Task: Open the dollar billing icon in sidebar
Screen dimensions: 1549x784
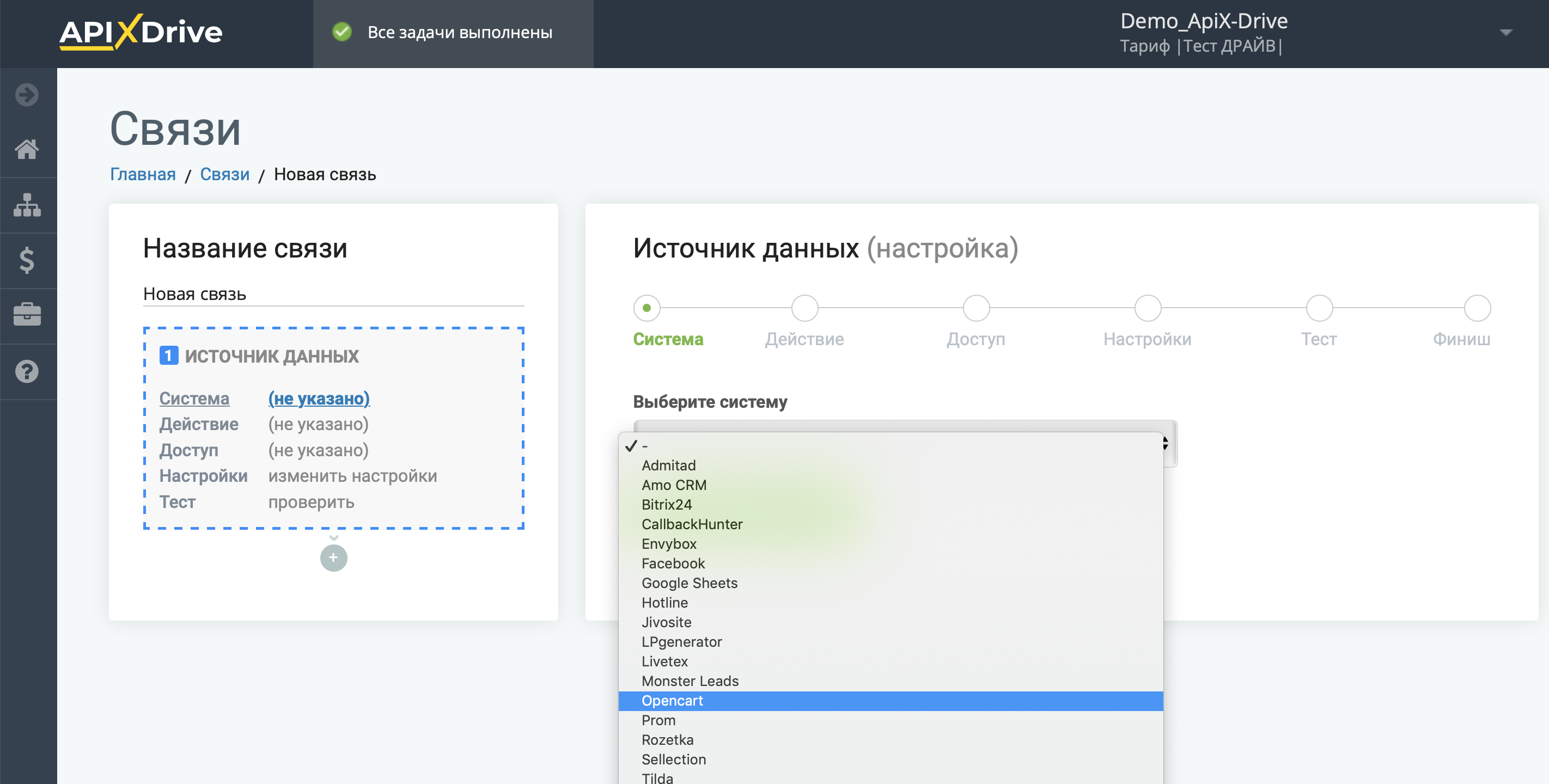Action: (x=27, y=260)
